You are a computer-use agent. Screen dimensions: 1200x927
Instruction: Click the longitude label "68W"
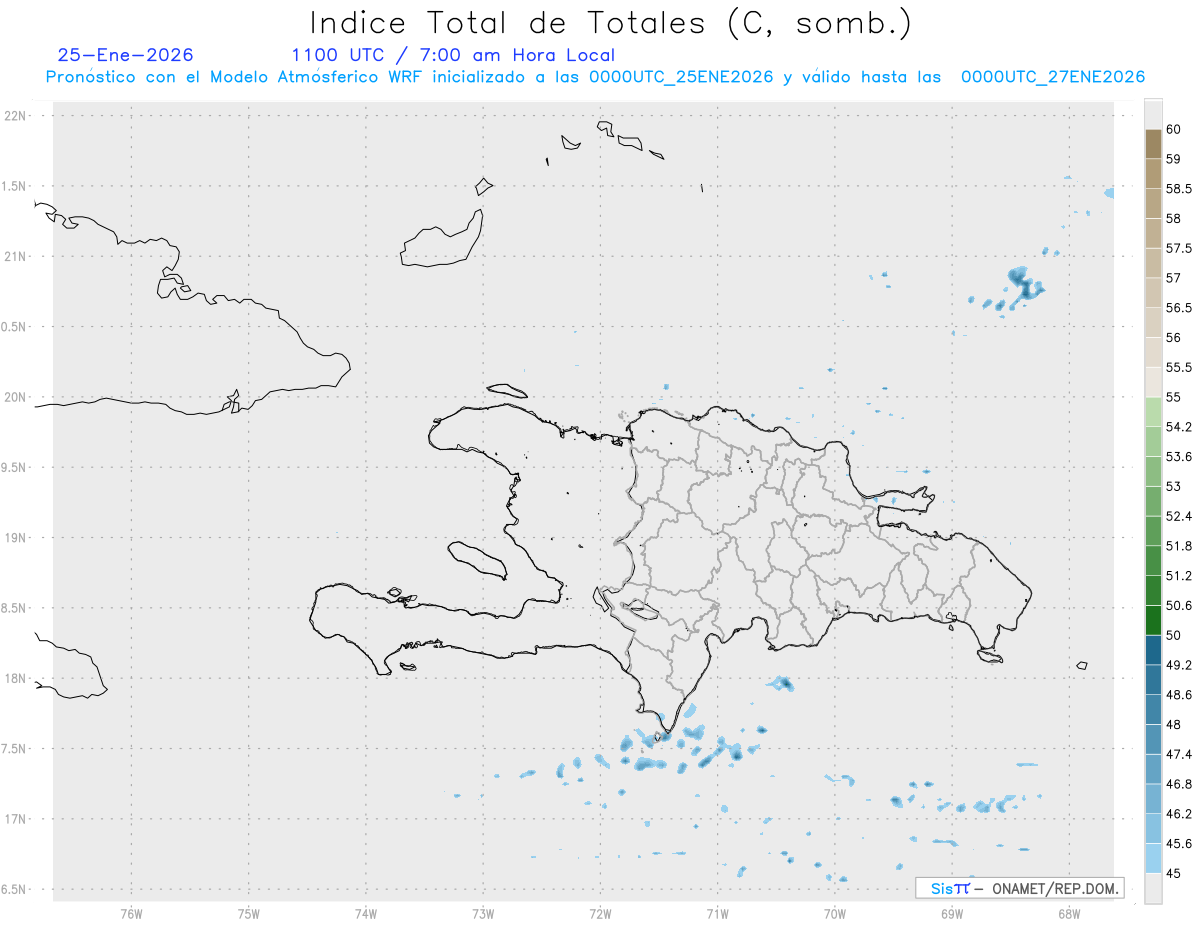(1069, 913)
